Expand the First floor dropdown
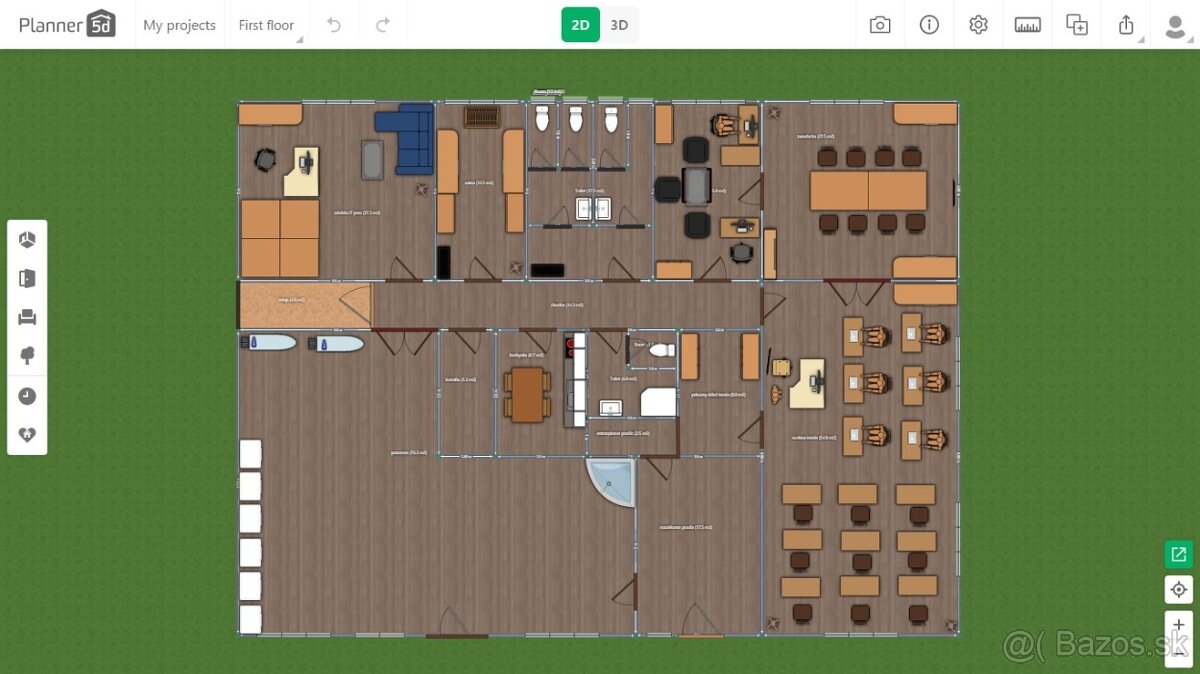Viewport: 1200px width, 674px height. [268, 25]
